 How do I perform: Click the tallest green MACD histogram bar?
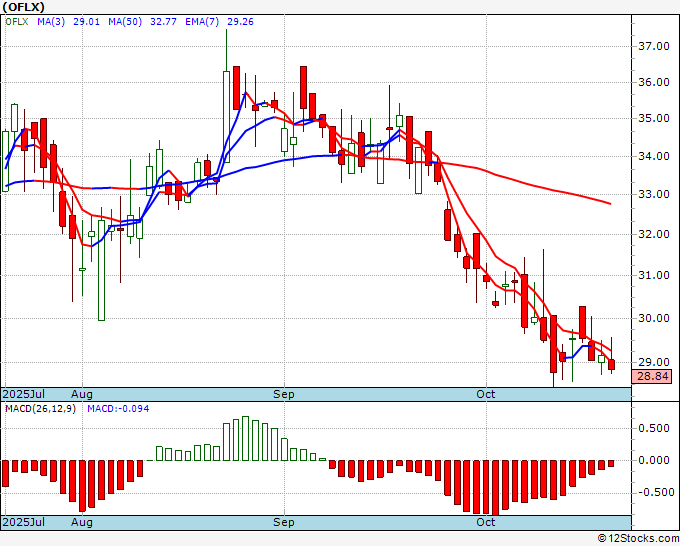click(246, 439)
